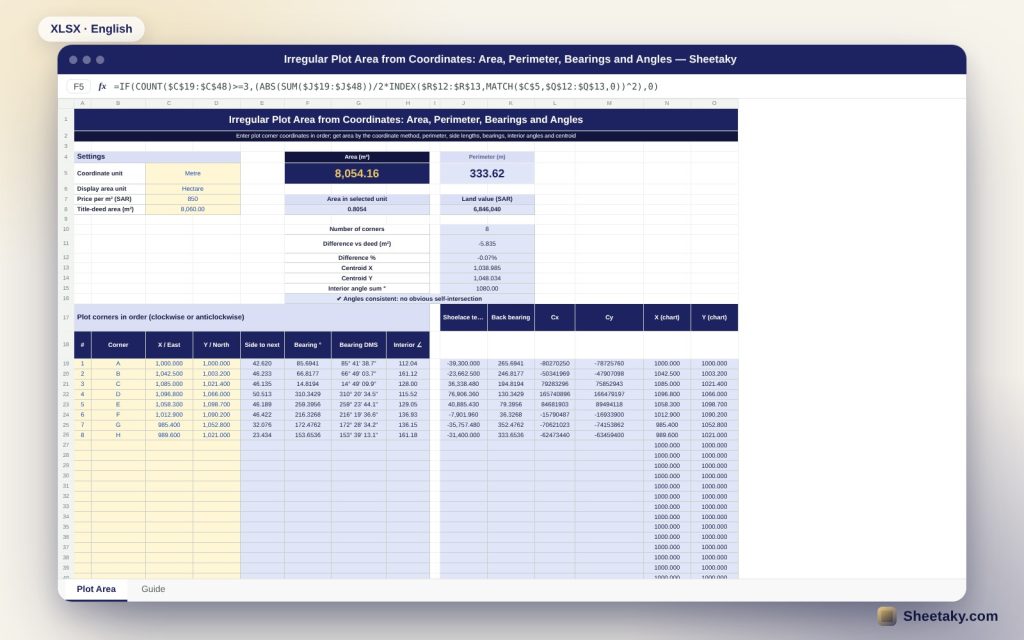The image size is (1024, 640).
Task: Click the Y / North column header
Action: pos(216,345)
